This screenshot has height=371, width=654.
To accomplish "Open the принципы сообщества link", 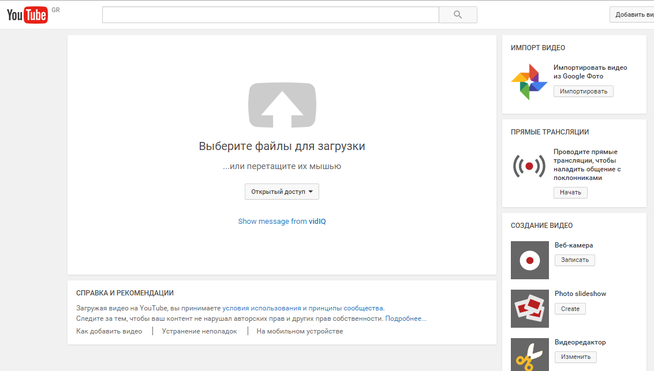I will click(346, 308).
